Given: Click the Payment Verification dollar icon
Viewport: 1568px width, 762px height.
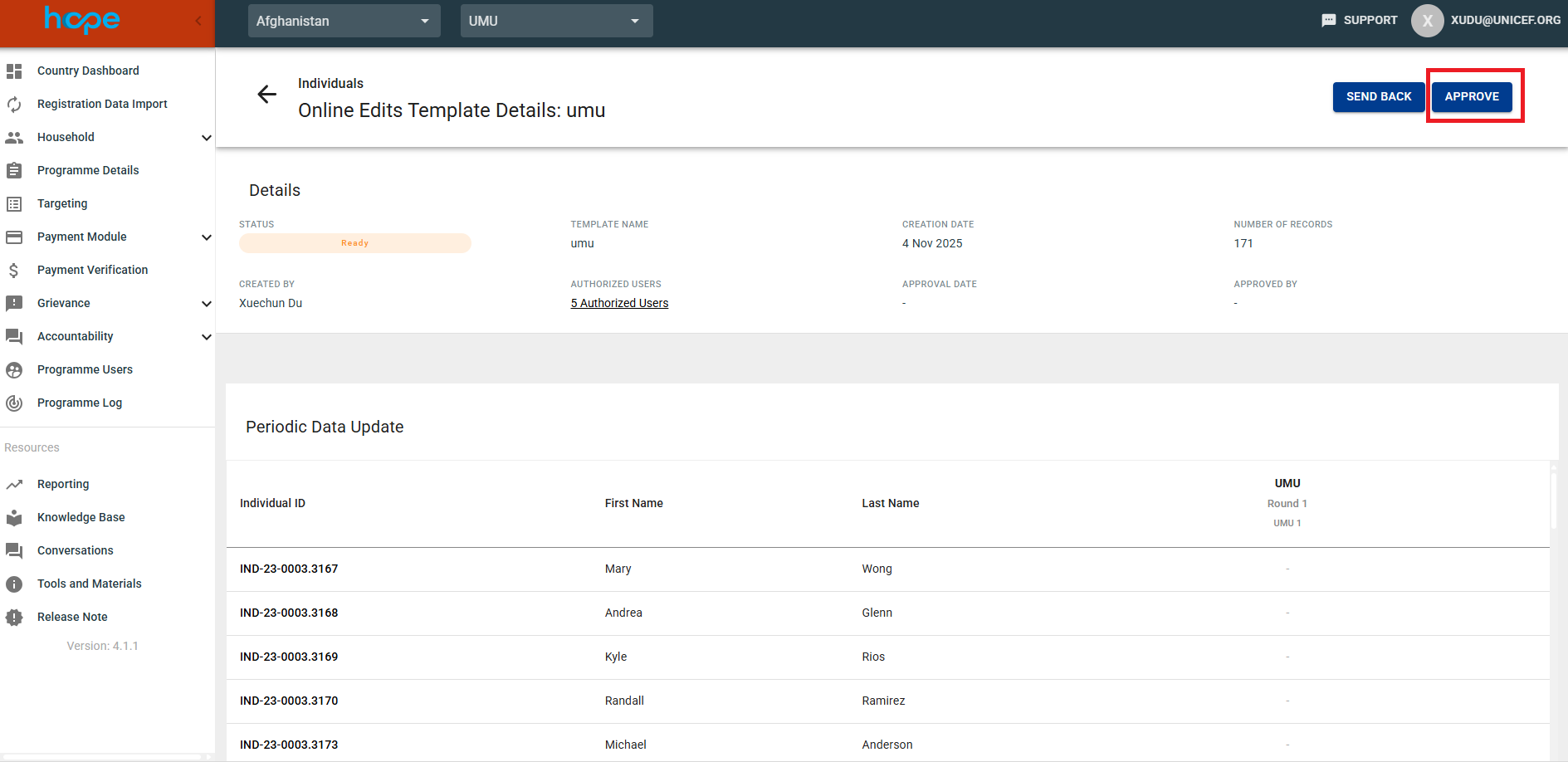Looking at the screenshot, I should click(x=14, y=271).
